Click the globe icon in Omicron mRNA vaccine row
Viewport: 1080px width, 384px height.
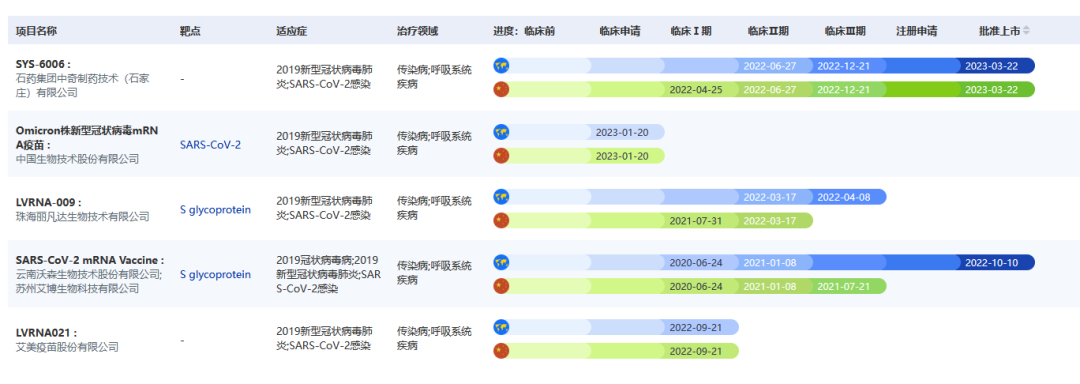click(x=501, y=132)
